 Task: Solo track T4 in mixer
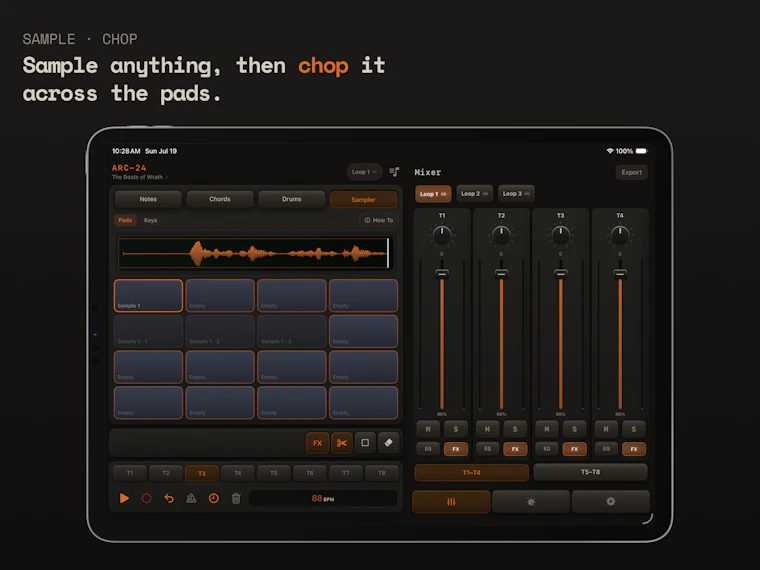[x=633, y=429]
